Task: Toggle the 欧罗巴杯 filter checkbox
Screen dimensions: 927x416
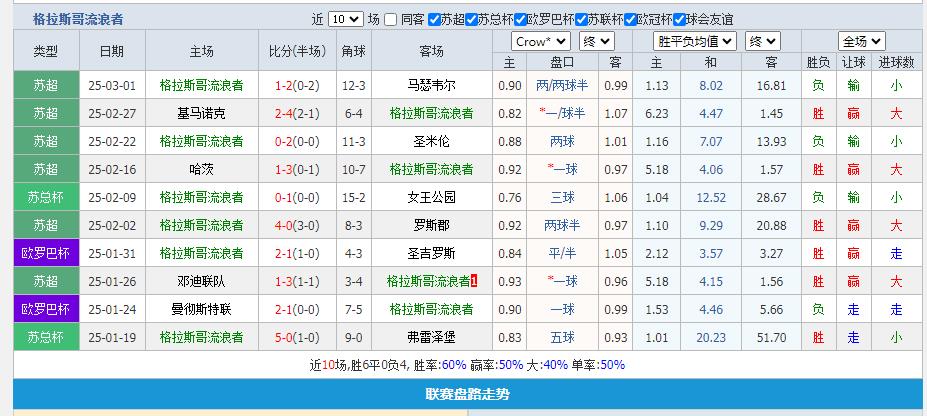Action: coord(521,19)
